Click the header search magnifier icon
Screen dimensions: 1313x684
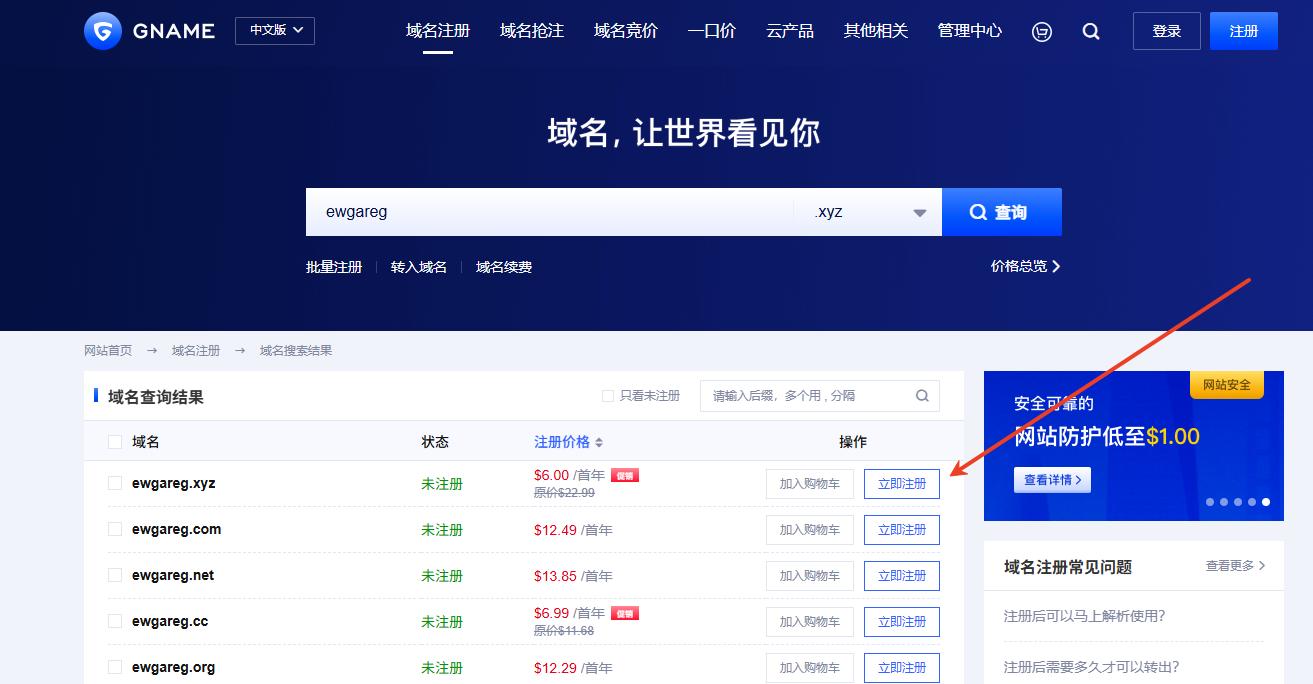[x=1091, y=31]
